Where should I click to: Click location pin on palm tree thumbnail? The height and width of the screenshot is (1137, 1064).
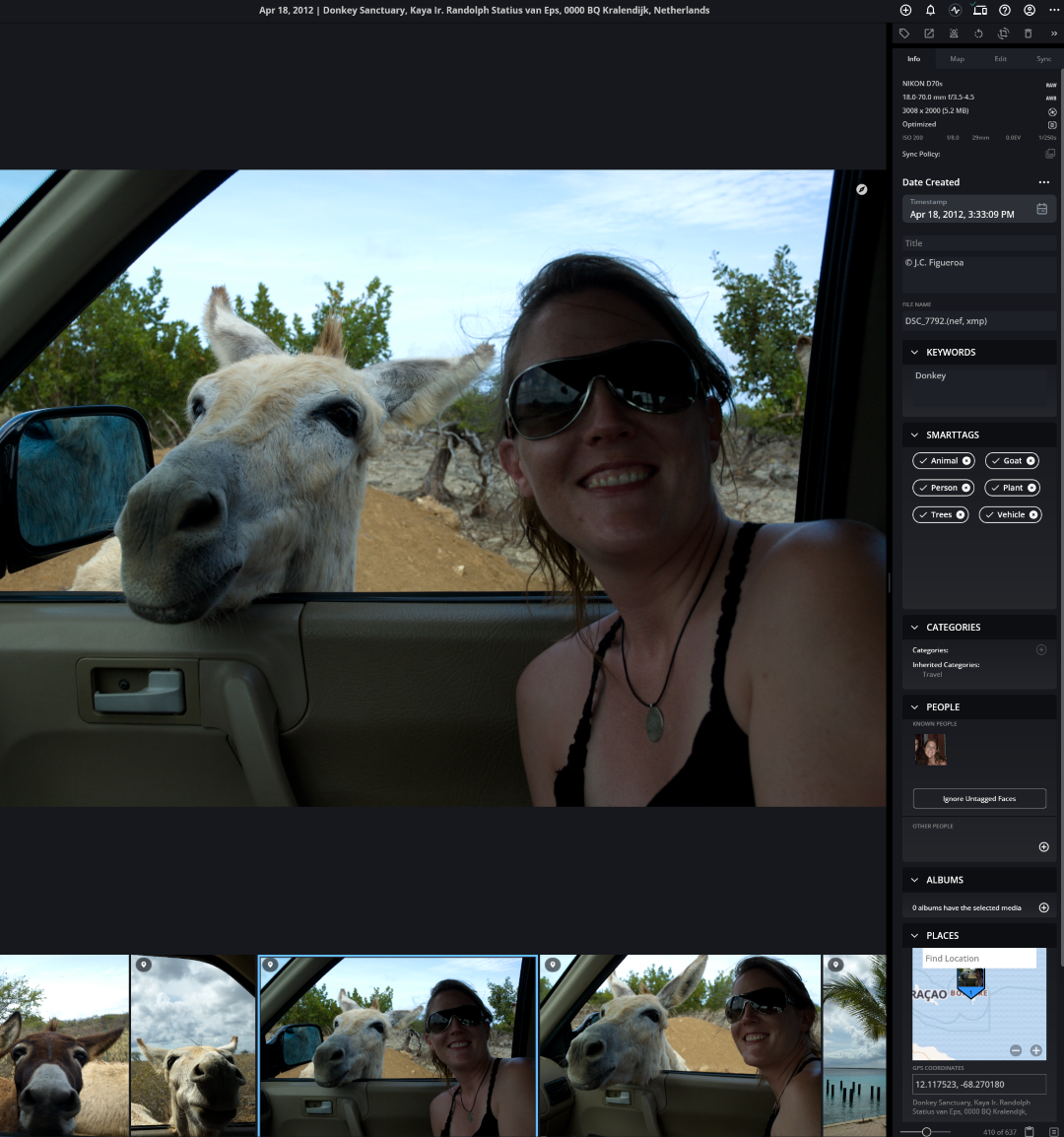835,965
